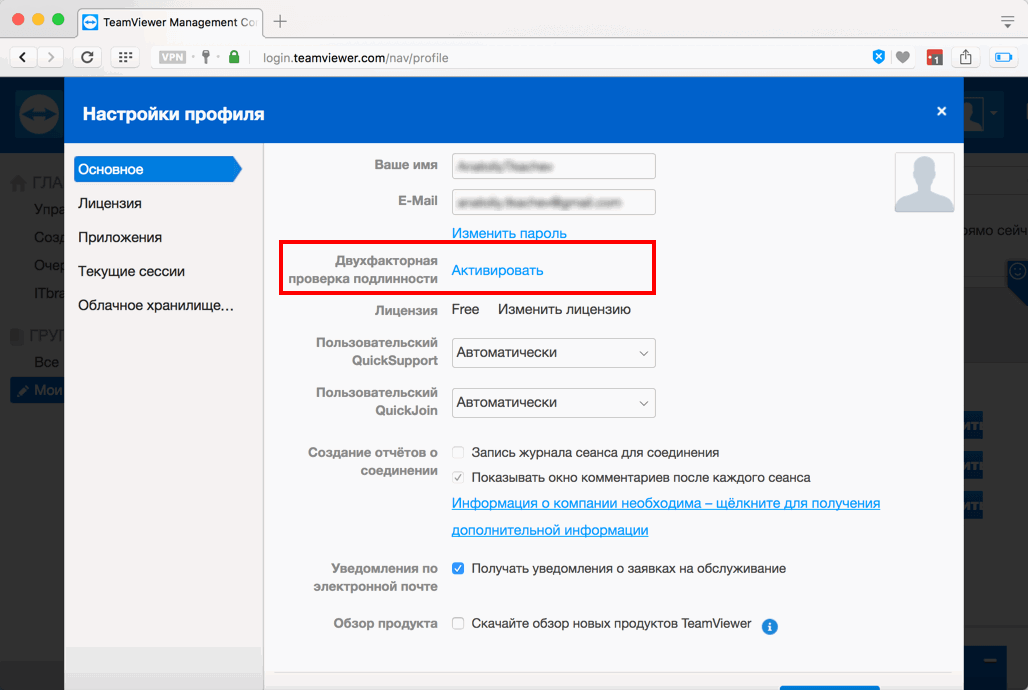The image size is (1028, 690).
Task: Toggle Показывать окно комментариев checkbox
Action: coord(458,477)
